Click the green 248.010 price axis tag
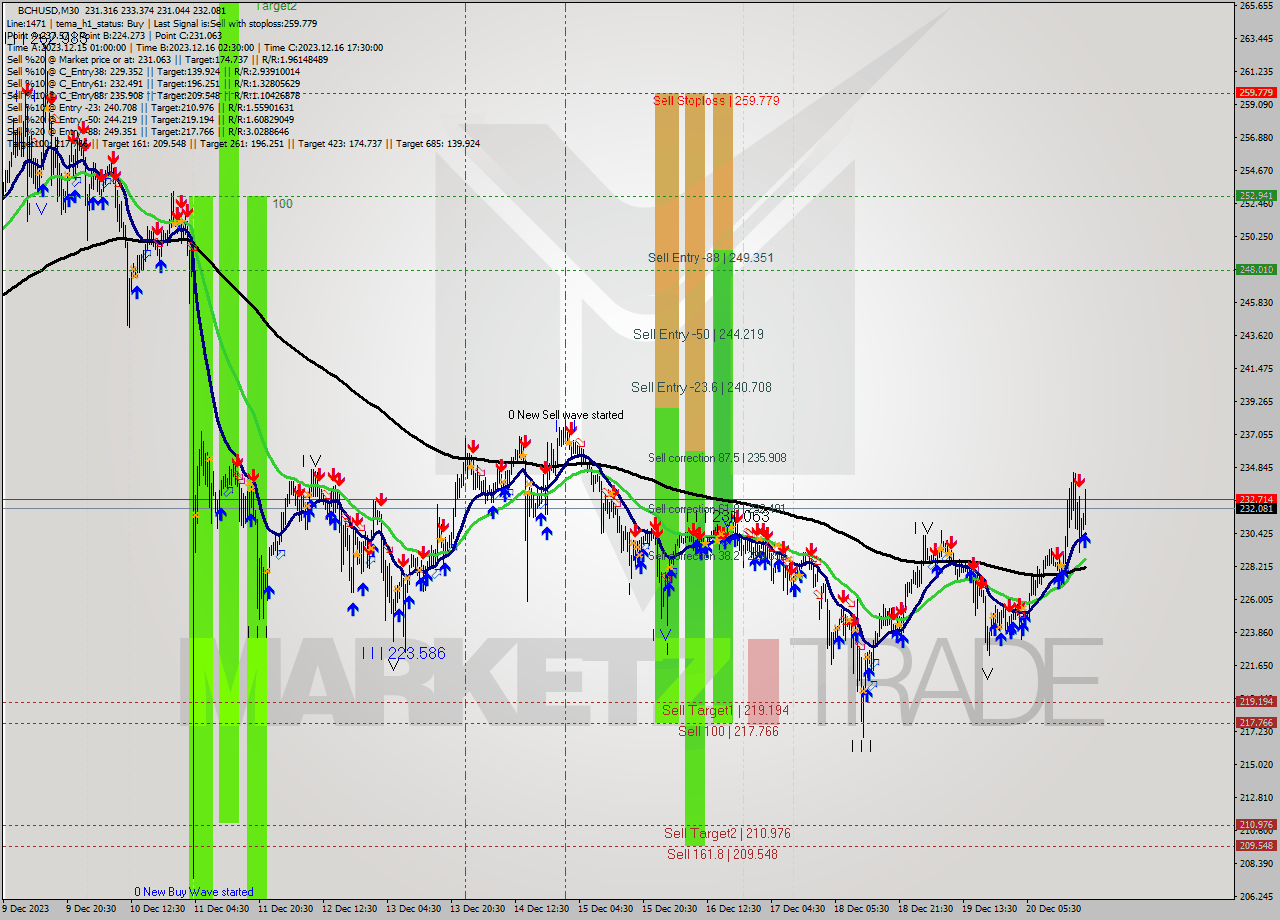Image resolution: width=1280 pixels, height=920 pixels. [1256, 269]
